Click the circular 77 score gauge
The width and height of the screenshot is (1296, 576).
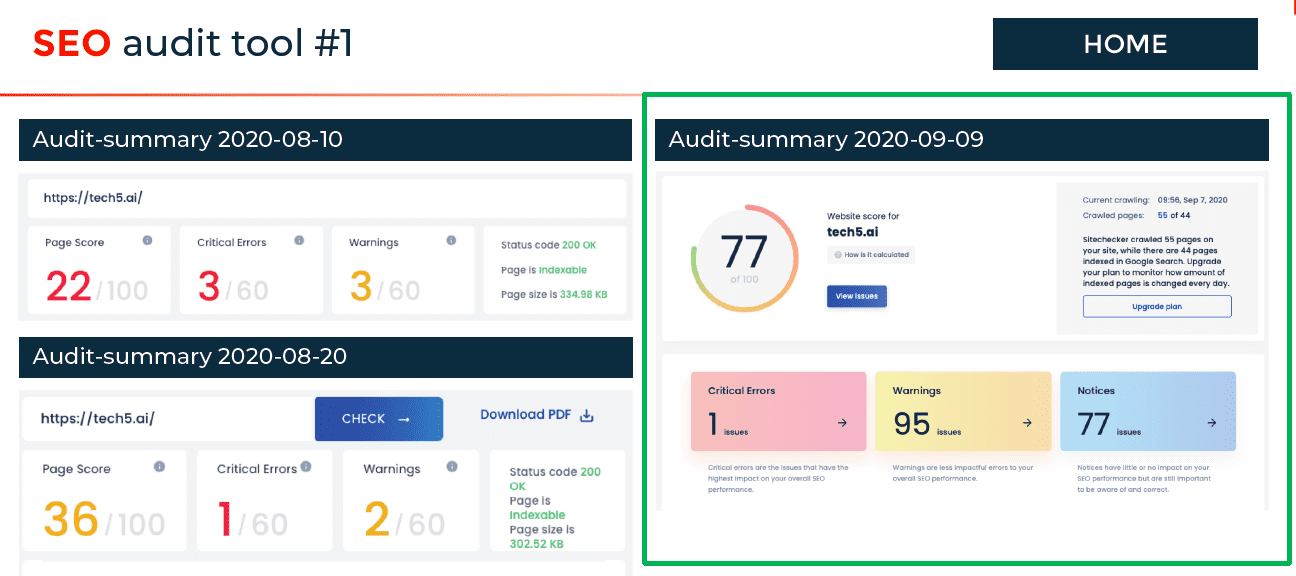pos(743,258)
